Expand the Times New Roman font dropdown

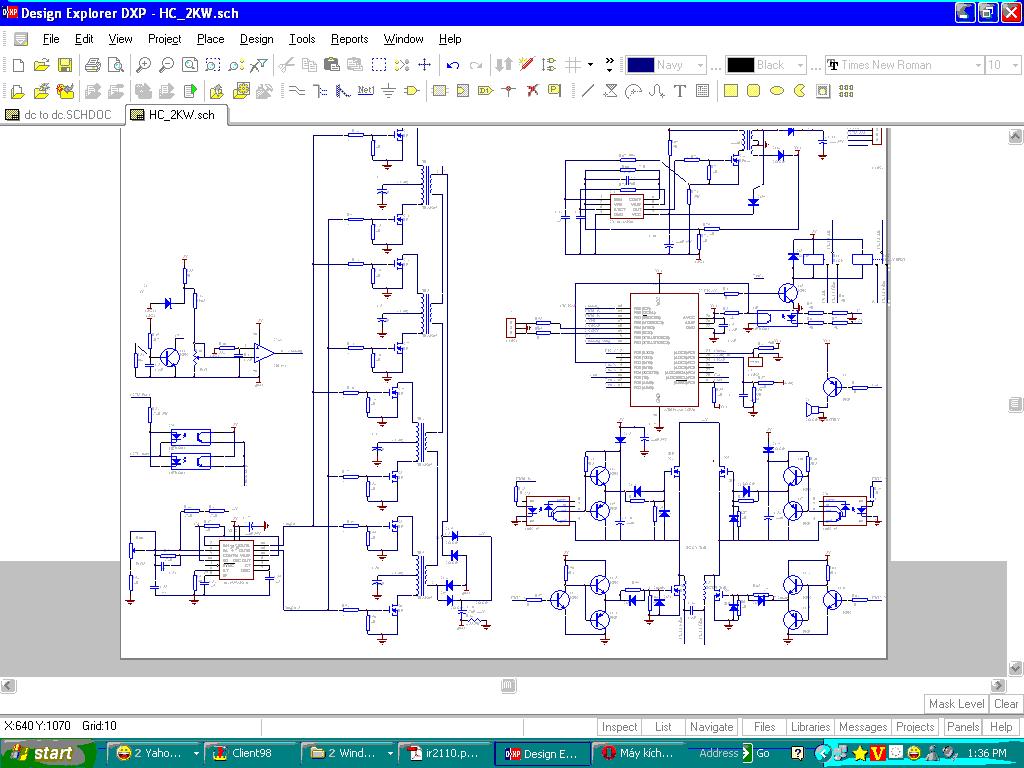(x=978, y=65)
